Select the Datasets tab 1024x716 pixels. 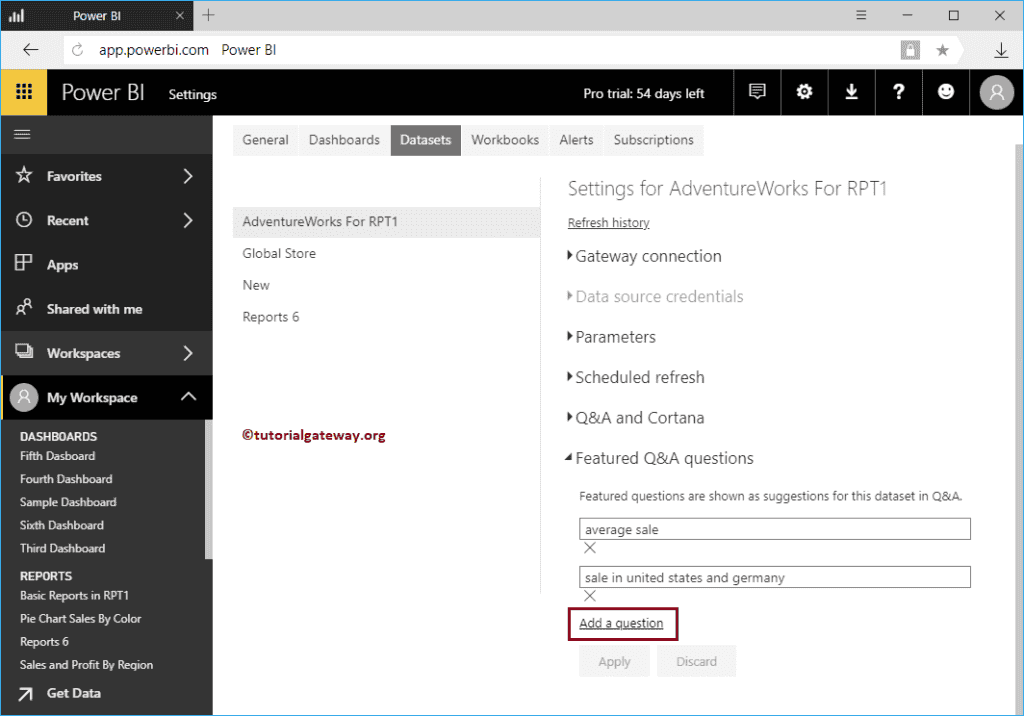click(426, 140)
